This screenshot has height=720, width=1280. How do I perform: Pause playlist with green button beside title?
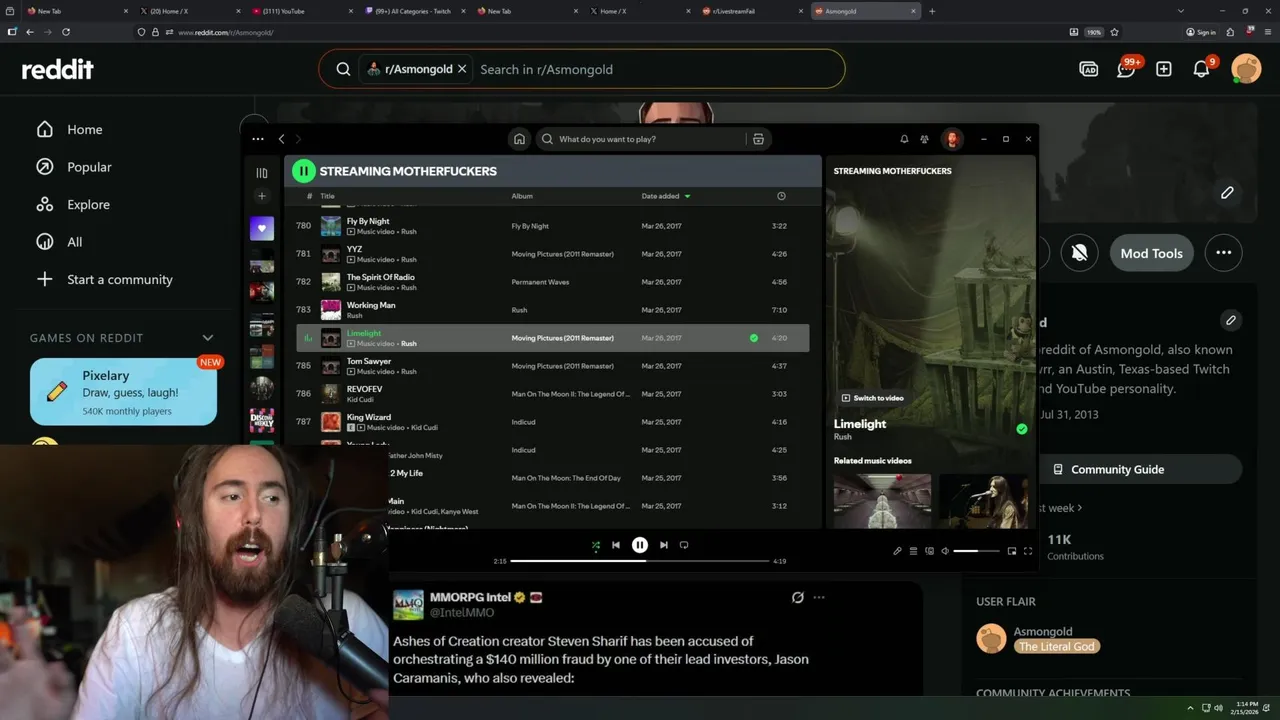point(303,171)
